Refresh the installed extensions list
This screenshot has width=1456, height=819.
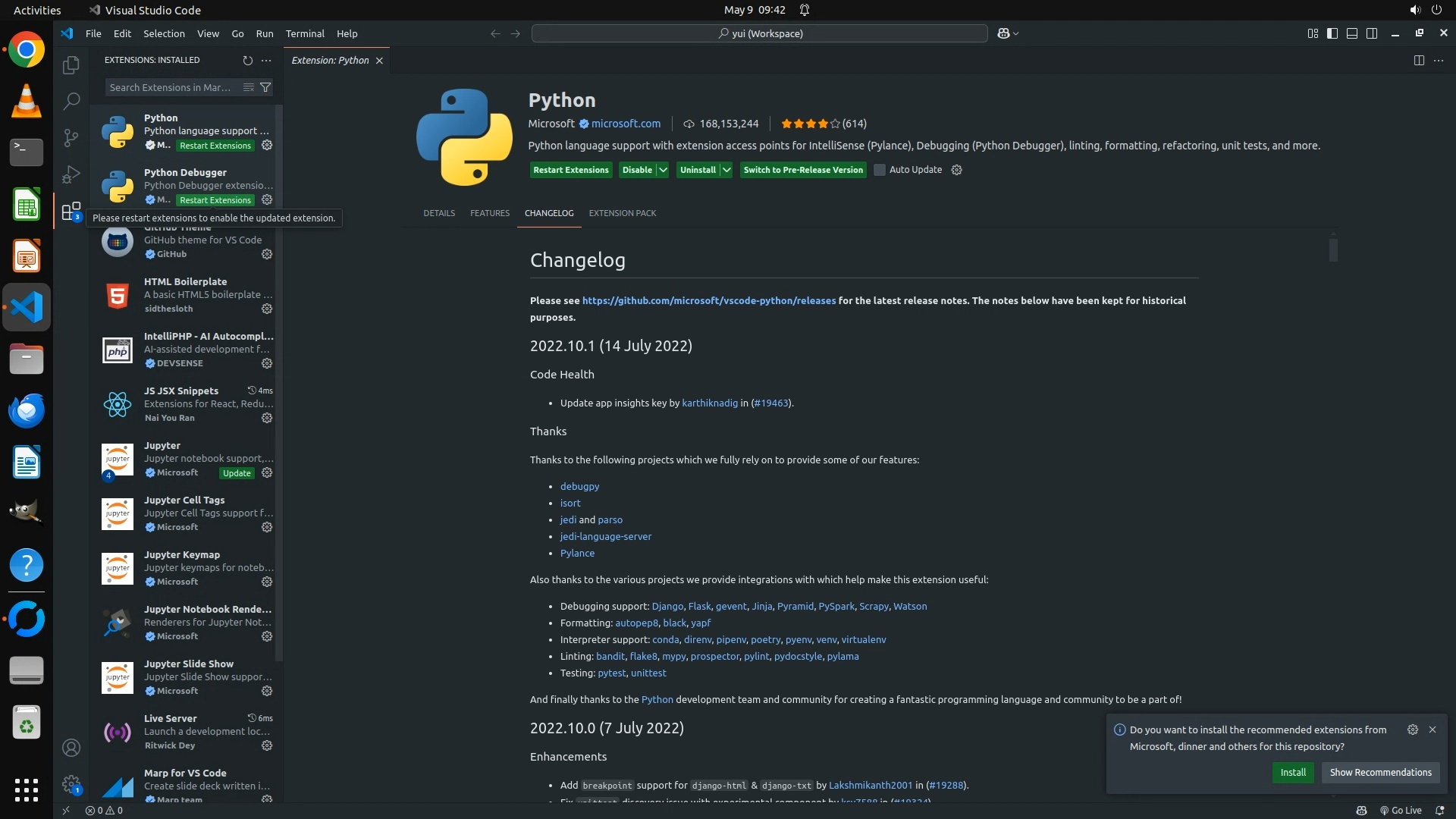click(x=247, y=60)
